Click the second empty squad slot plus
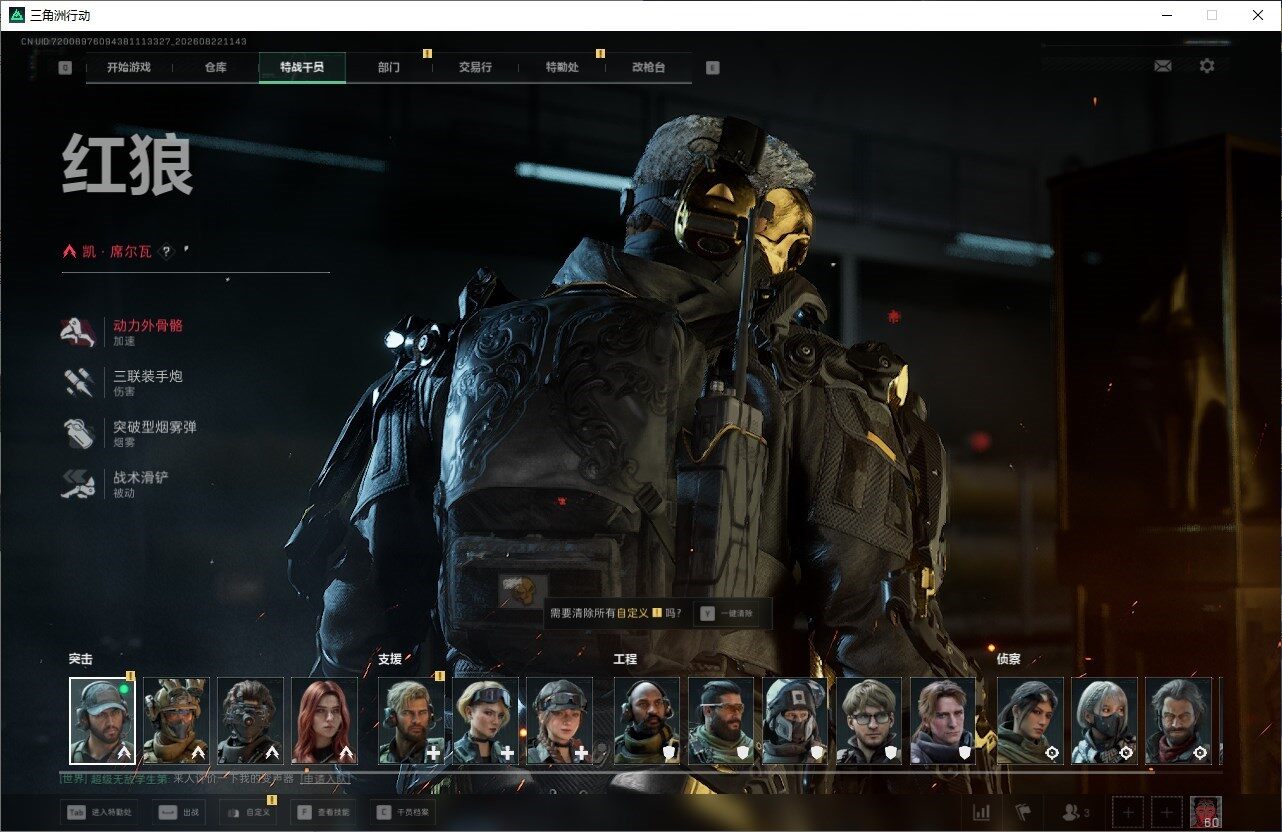This screenshot has height=832, width=1282. coord(1166,812)
